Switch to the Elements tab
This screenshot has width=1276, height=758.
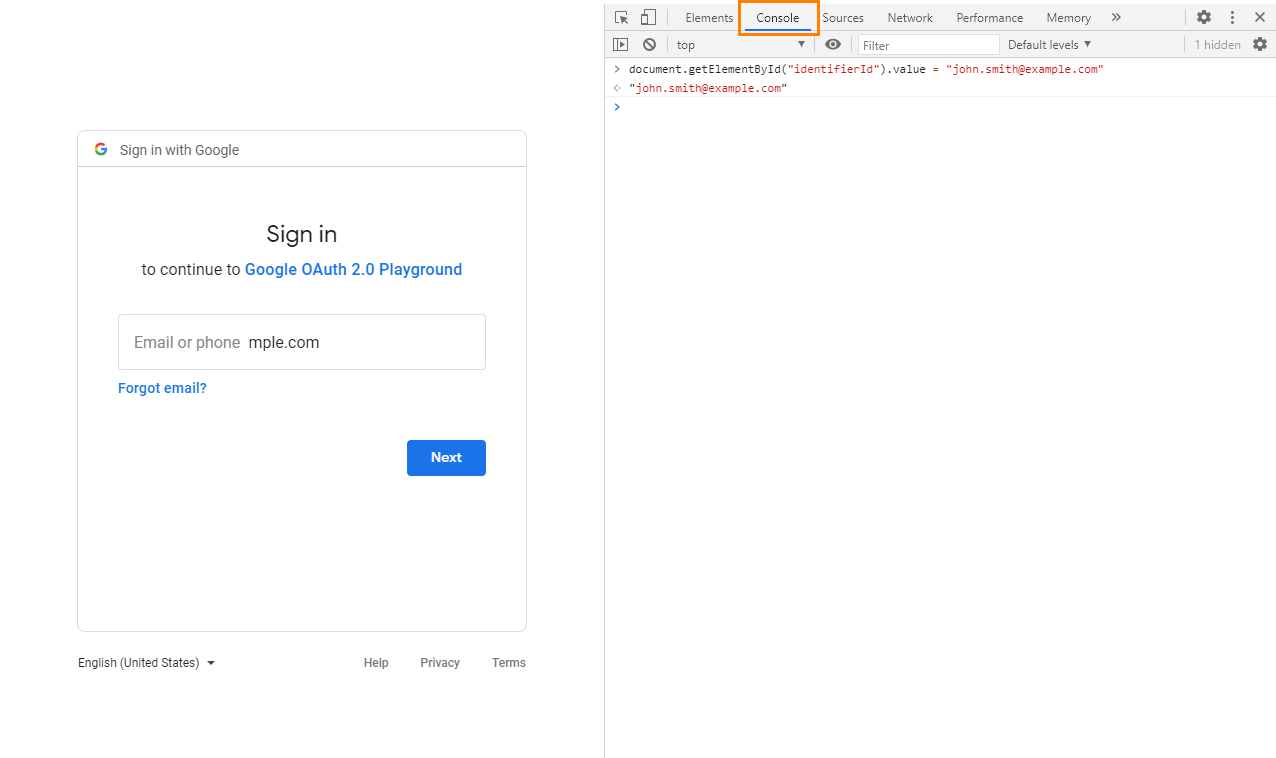(708, 17)
